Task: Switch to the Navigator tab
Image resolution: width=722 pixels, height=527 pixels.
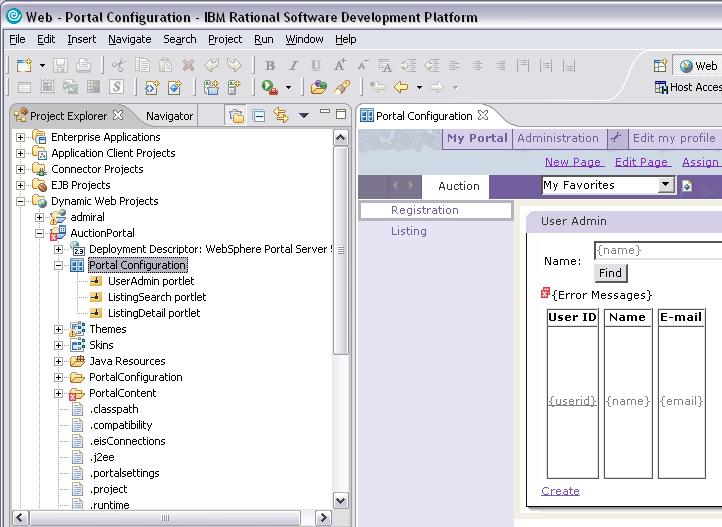Action: (x=169, y=116)
